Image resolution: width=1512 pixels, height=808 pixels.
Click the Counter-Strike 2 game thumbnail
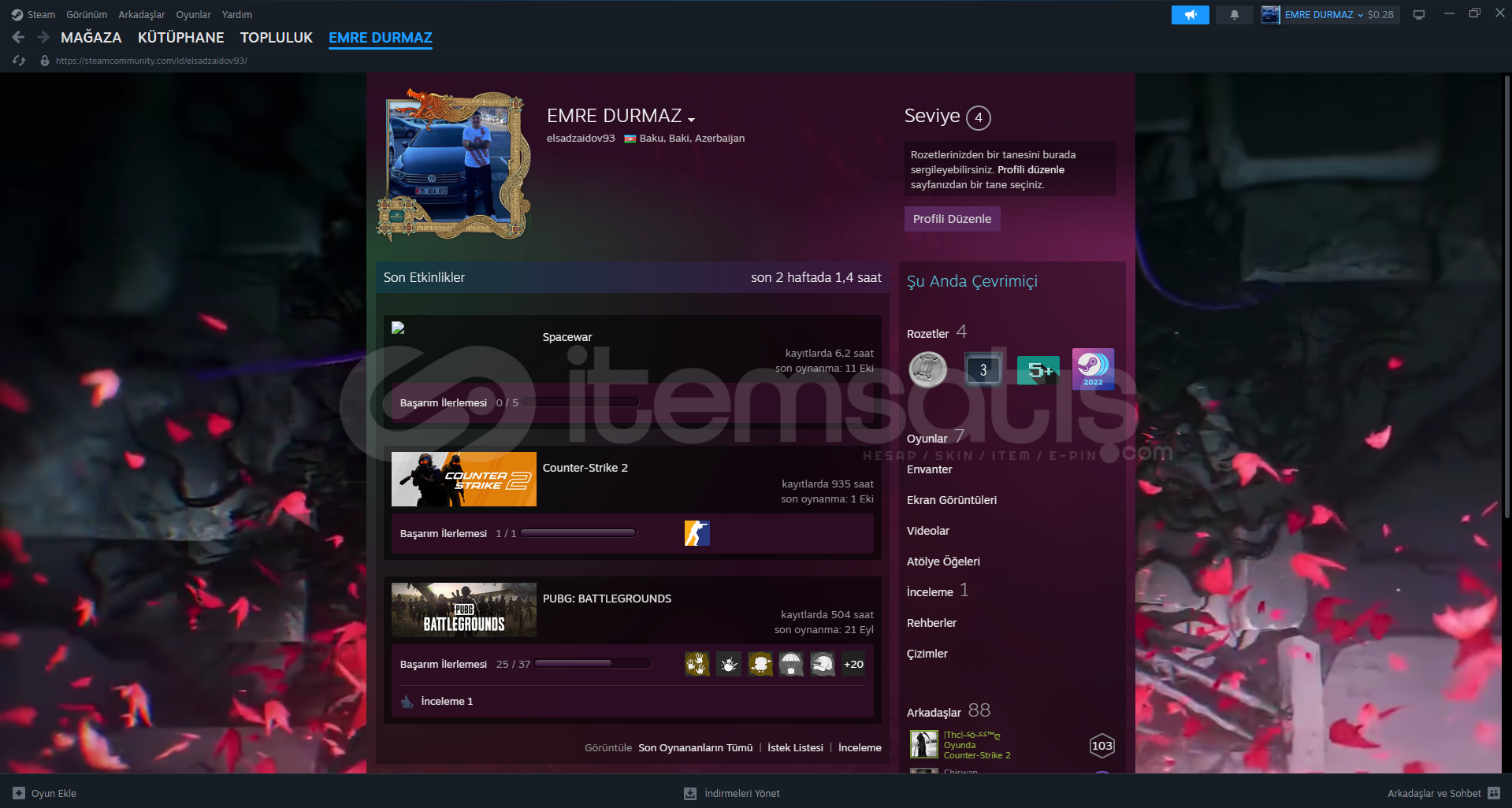[x=464, y=479]
